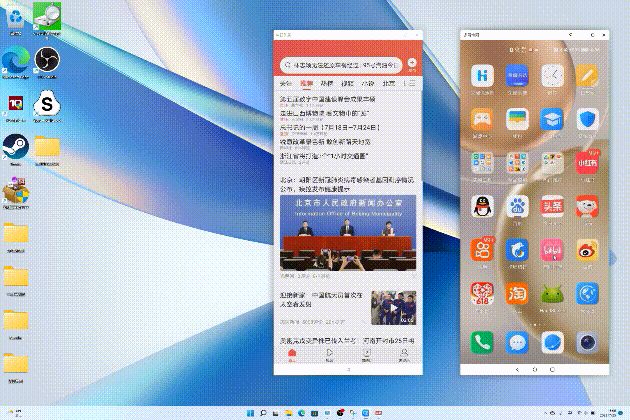
Task: Open the Toutiao news app icon
Action: (x=554, y=207)
